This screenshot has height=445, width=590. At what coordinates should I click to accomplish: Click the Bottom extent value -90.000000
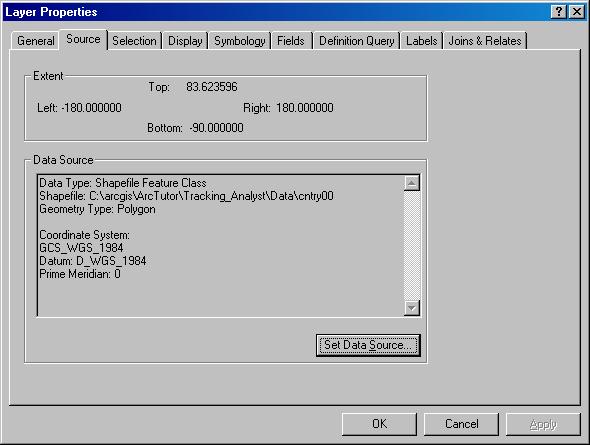point(216,128)
